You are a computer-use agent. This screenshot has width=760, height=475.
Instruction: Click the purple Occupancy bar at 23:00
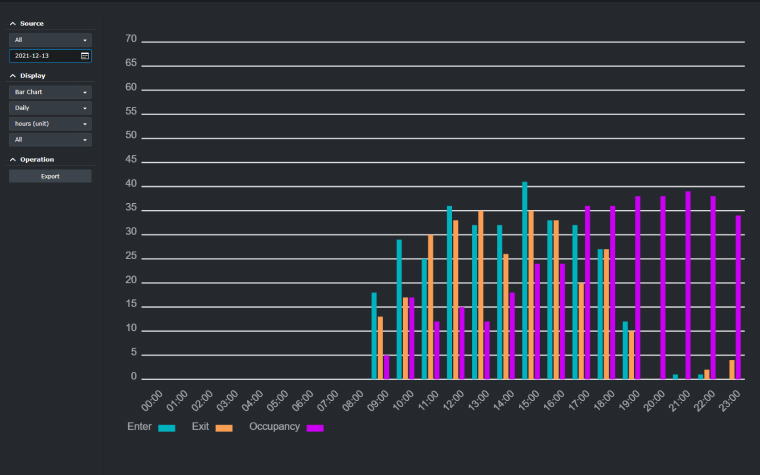738,297
